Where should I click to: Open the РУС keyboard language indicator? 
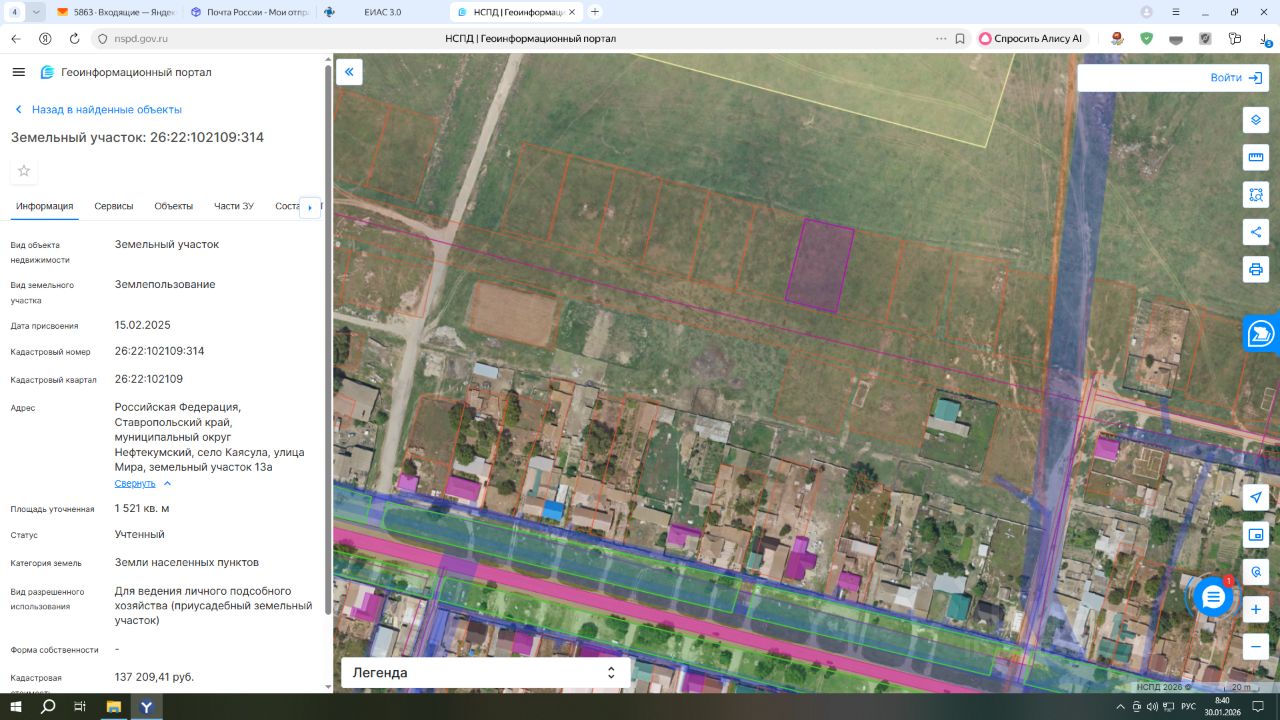(x=1189, y=707)
